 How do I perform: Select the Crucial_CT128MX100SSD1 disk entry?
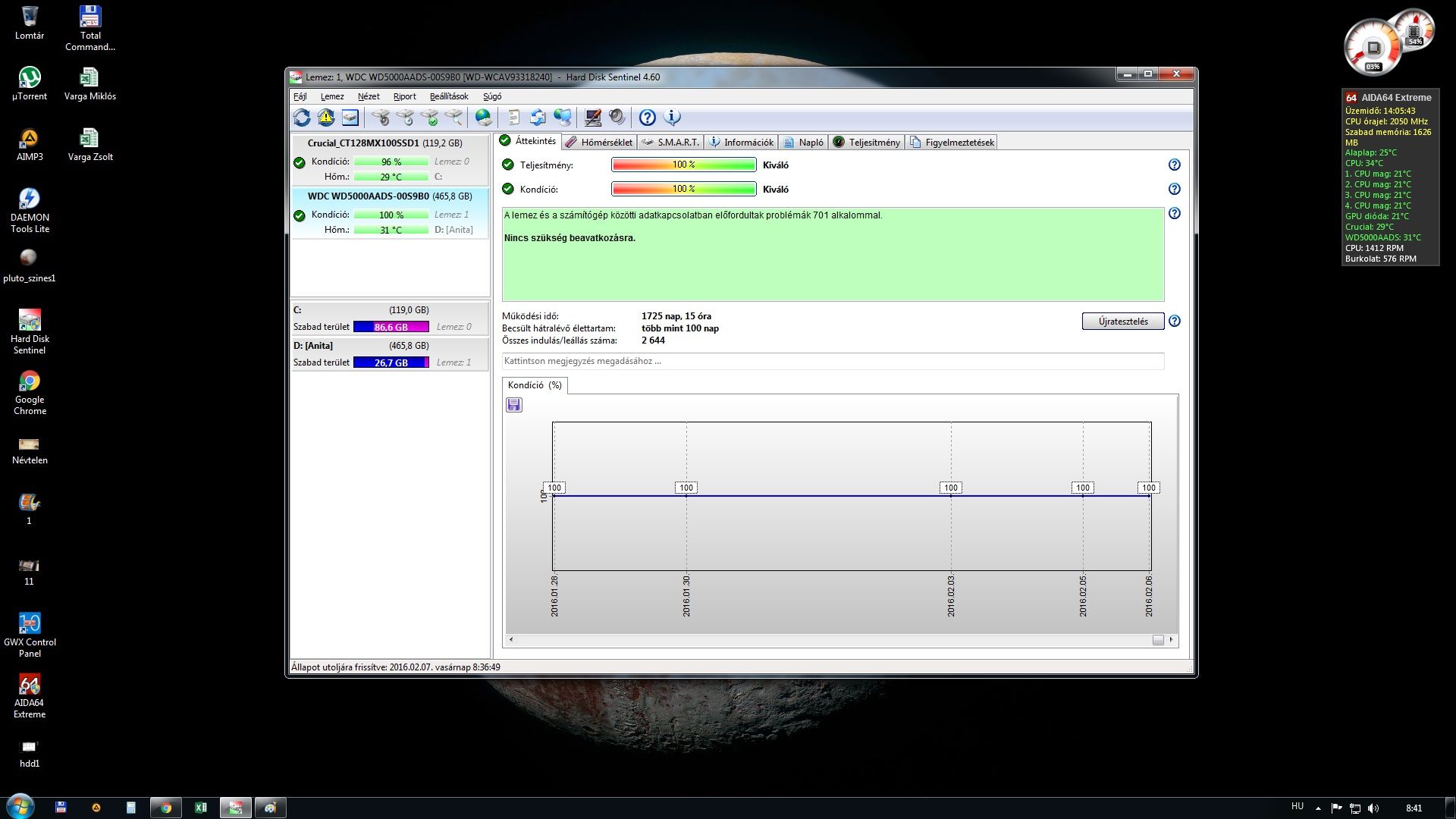pyautogui.click(x=390, y=160)
